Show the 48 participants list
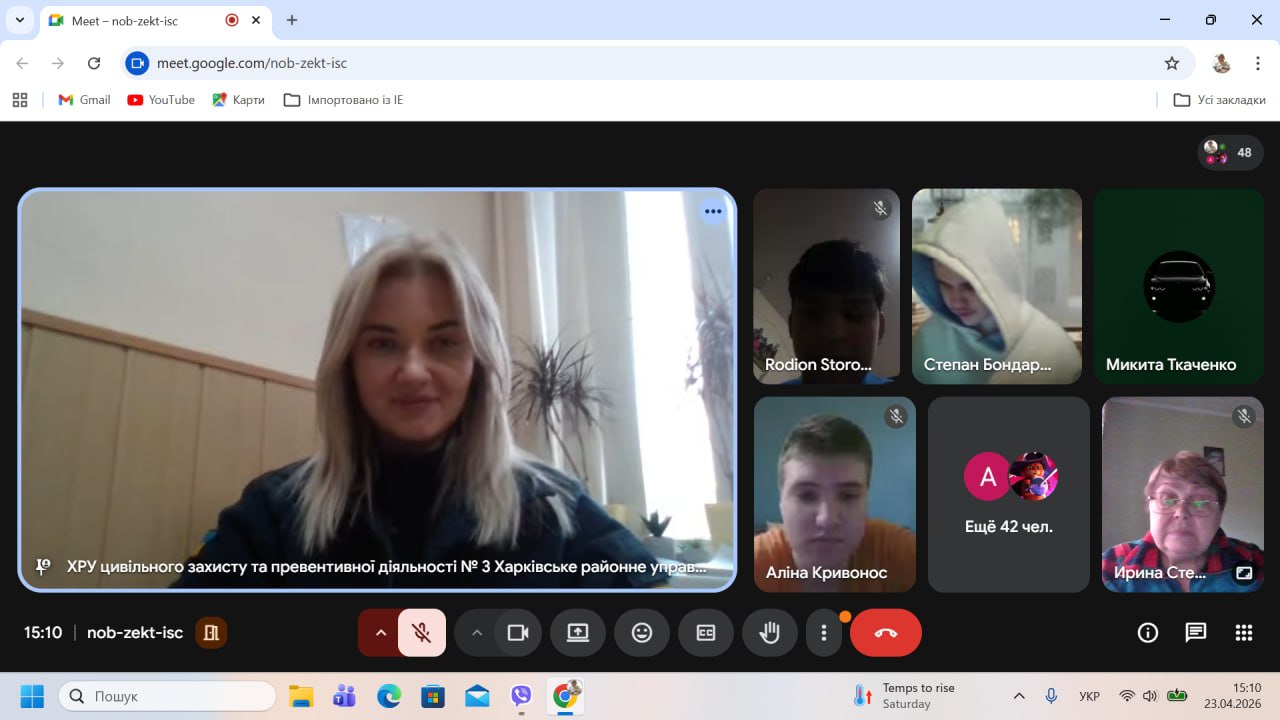This screenshot has width=1280, height=720. (1231, 153)
